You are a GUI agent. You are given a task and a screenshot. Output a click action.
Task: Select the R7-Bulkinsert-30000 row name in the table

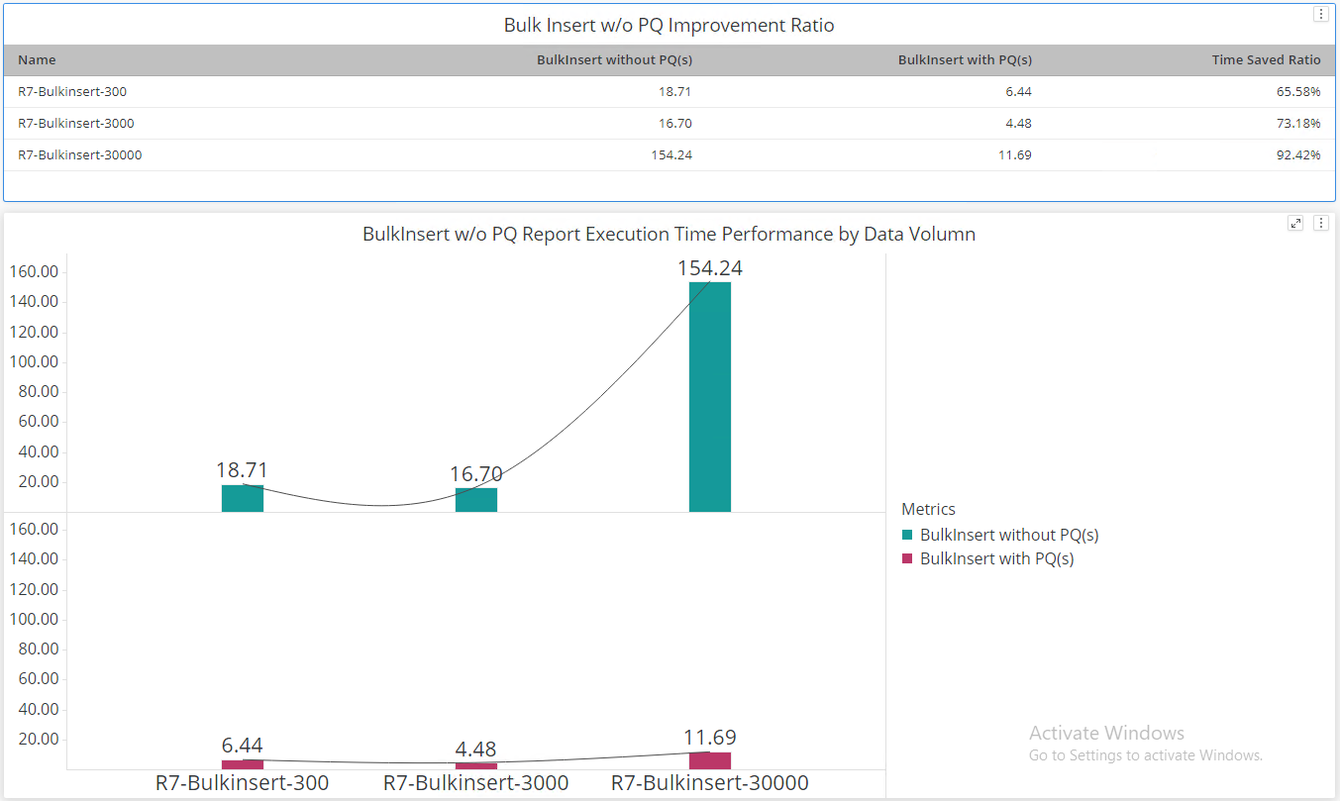pyautogui.click(x=80, y=155)
